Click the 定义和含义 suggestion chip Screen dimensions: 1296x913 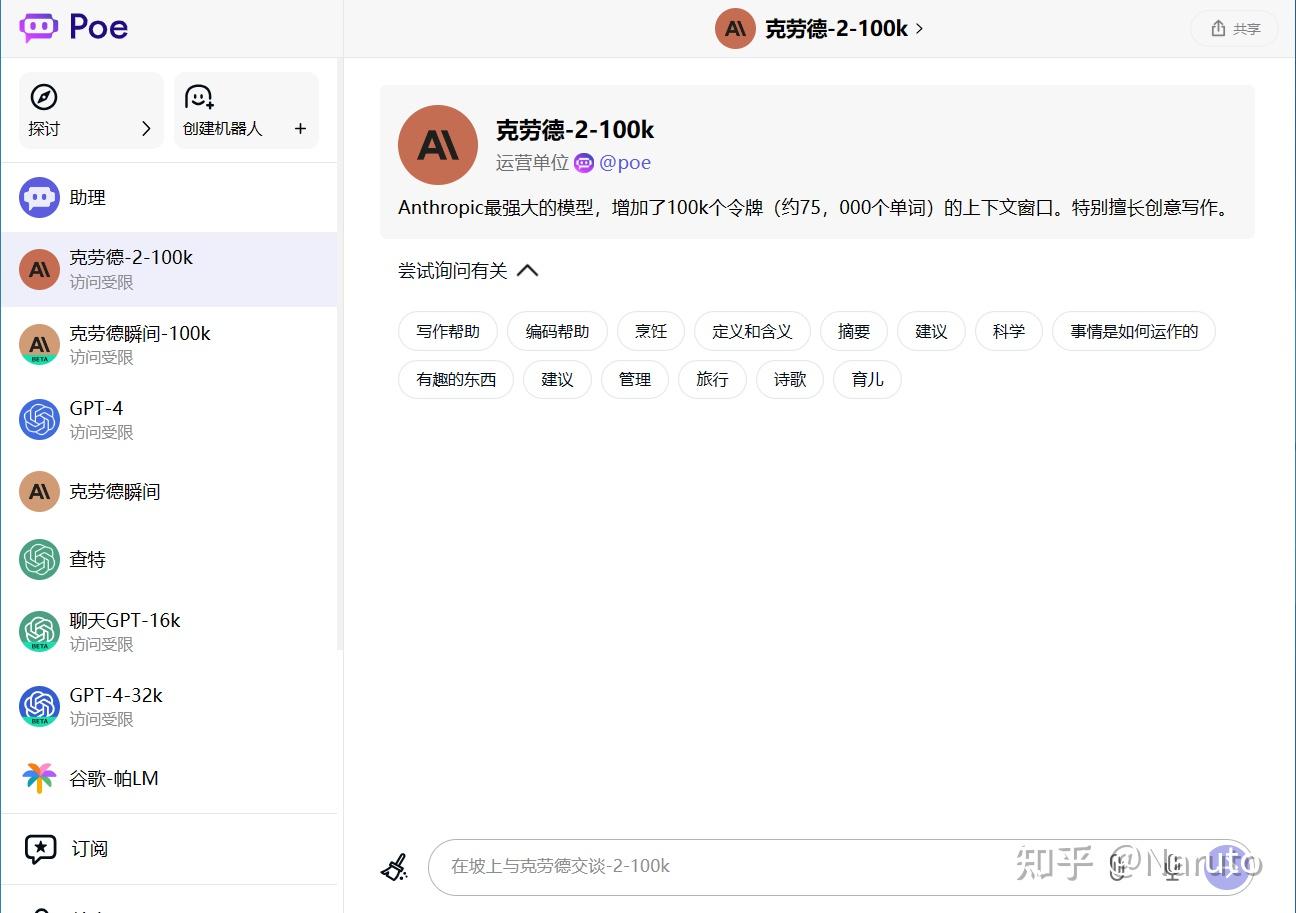point(752,331)
